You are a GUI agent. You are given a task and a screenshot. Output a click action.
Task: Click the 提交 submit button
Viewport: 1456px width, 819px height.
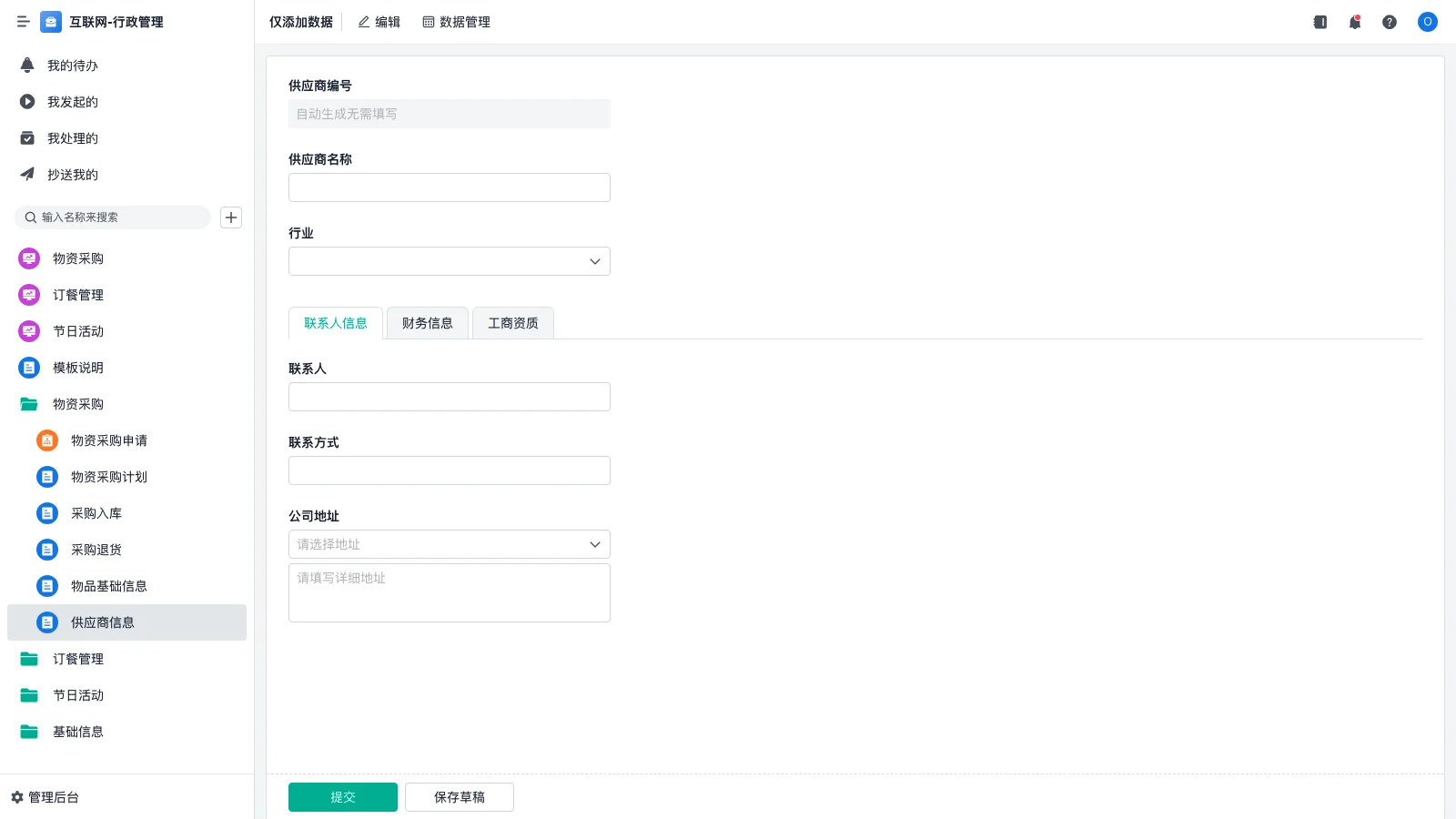click(342, 796)
